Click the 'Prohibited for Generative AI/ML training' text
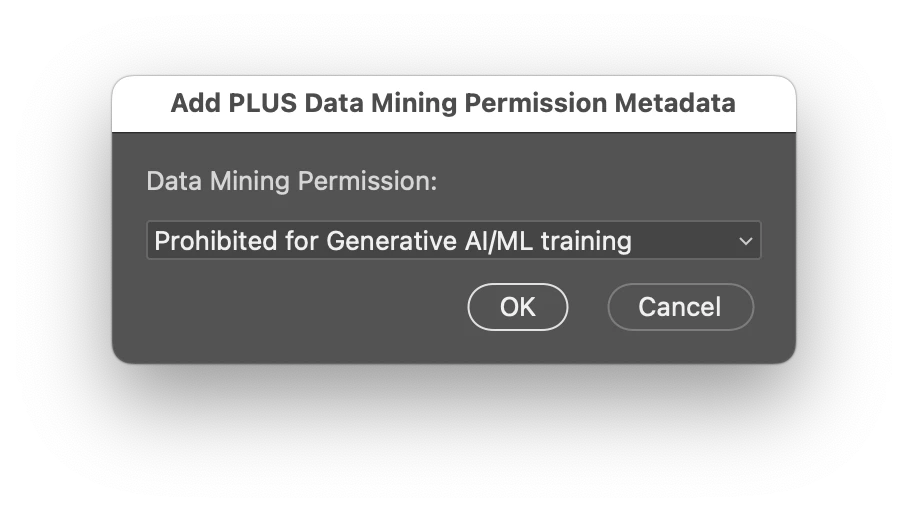The width and height of the screenshot is (908, 512). 393,241
